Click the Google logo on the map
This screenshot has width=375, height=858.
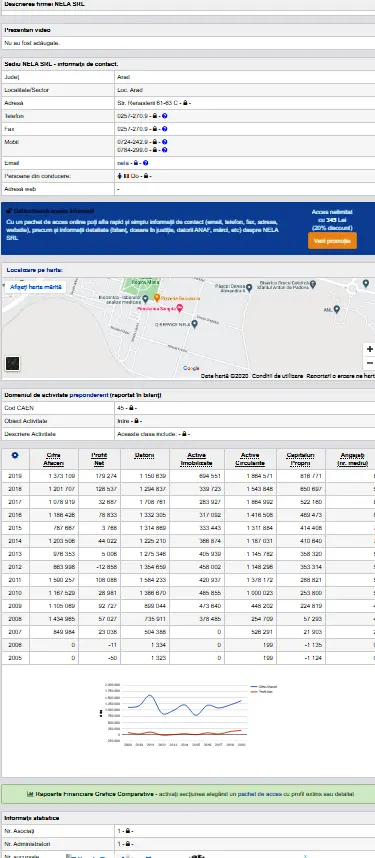(191, 368)
